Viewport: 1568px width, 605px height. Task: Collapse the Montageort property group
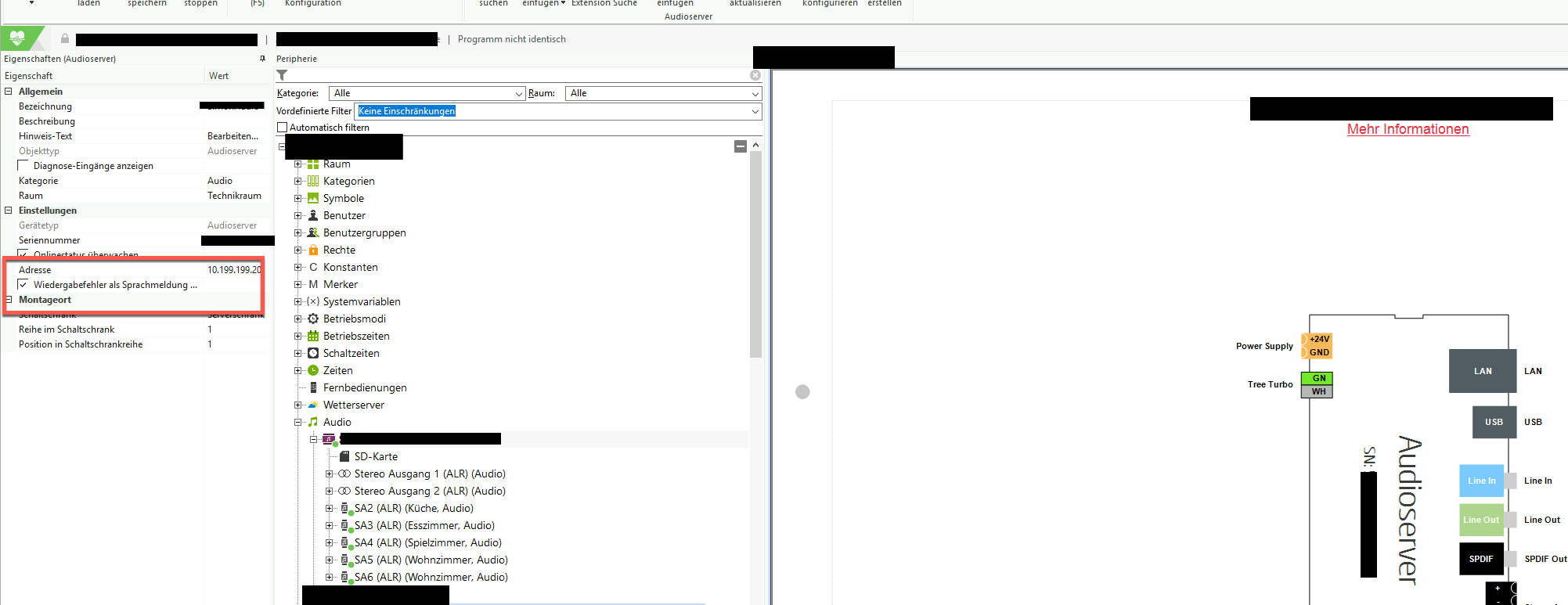[x=9, y=300]
